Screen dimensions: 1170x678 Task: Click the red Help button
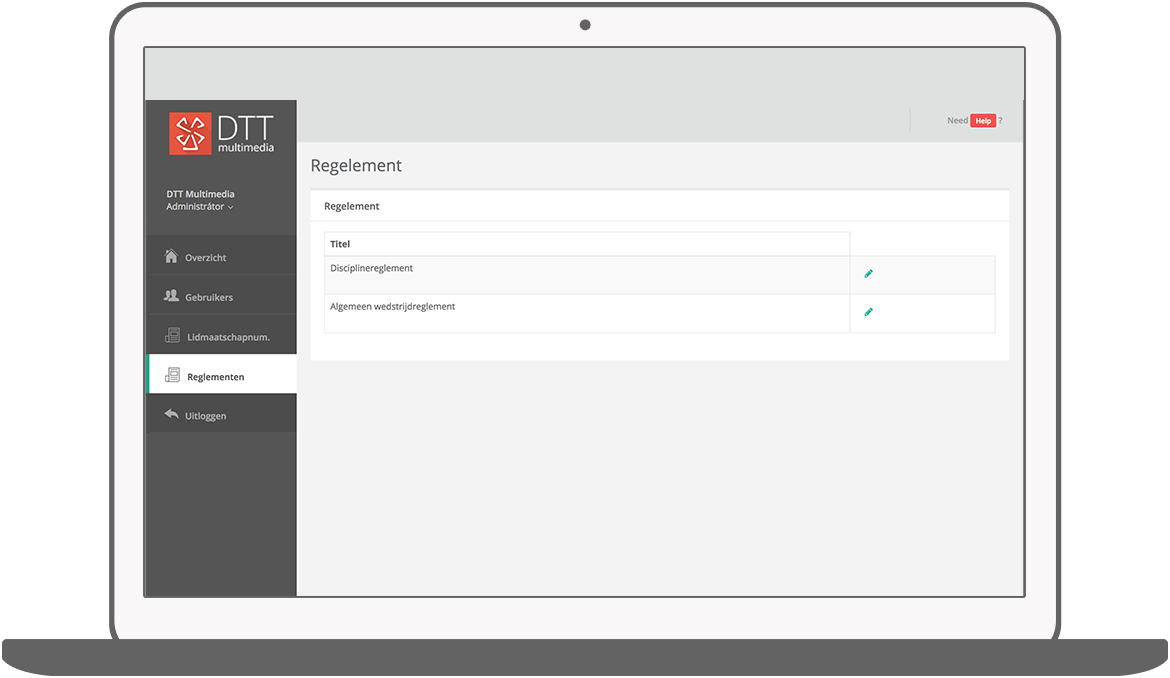[983, 121]
